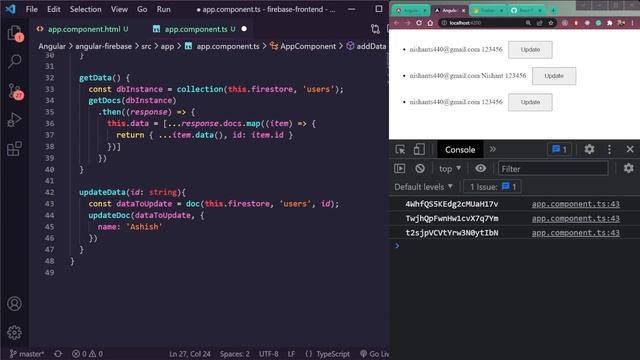This screenshot has width=640, height=360.
Task: Open console settings gear next to Filter
Action: [x=629, y=168]
